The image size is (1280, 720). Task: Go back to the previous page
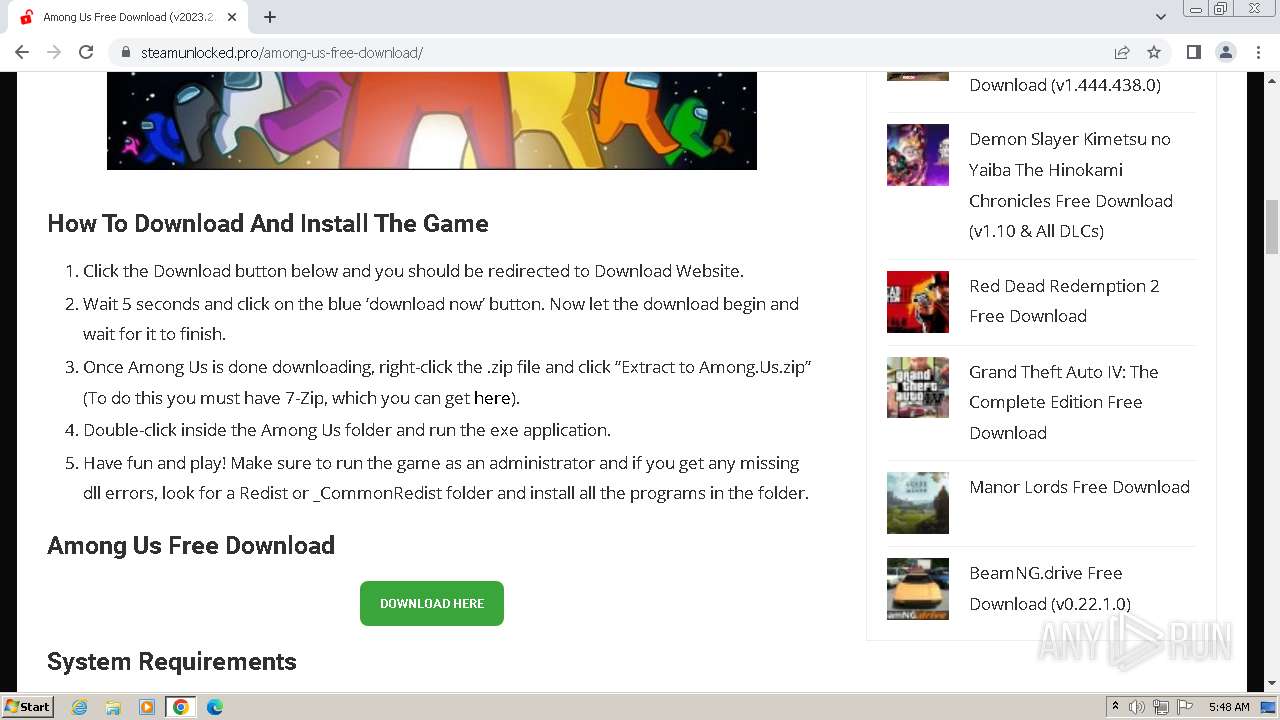(x=22, y=52)
